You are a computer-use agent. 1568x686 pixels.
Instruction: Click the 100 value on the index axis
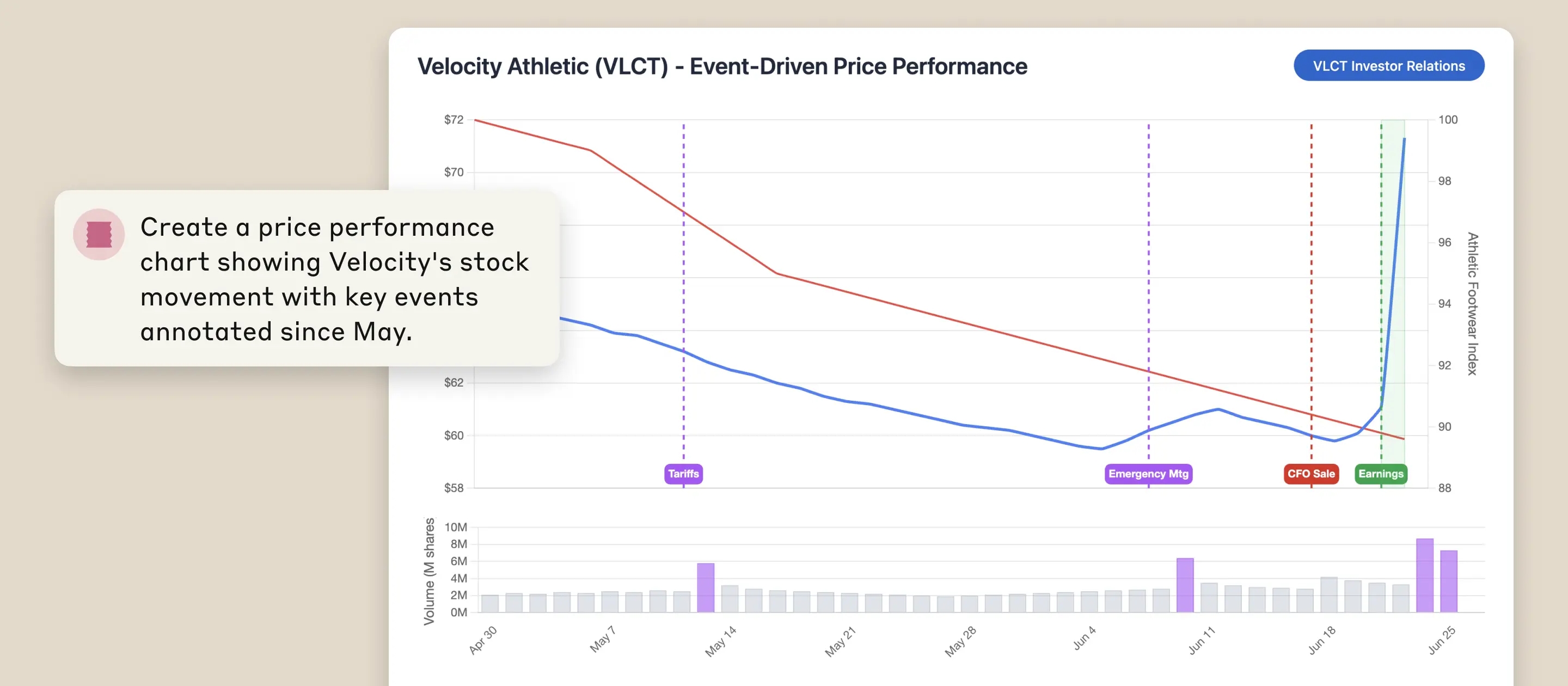[1448, 120]
